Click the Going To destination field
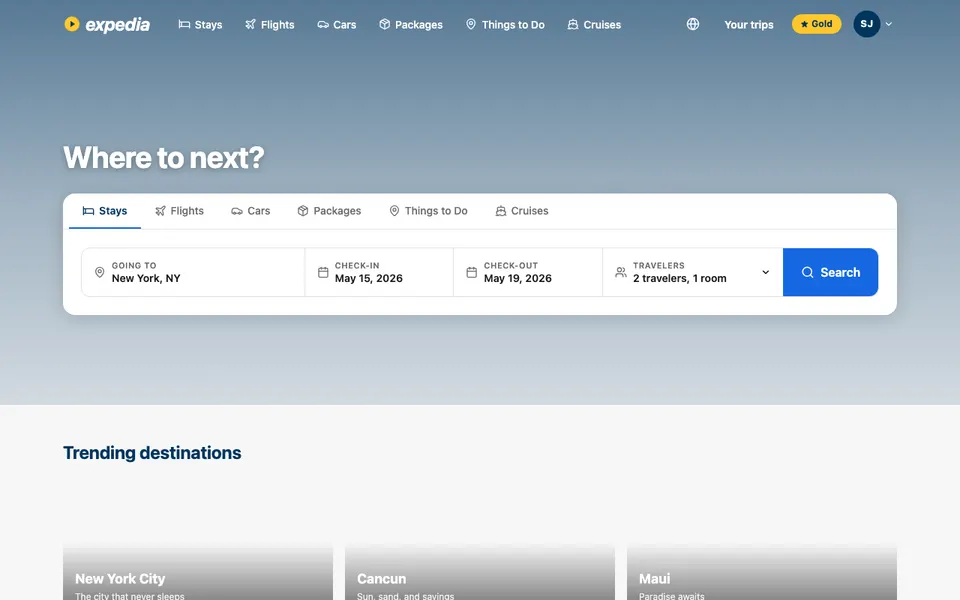 tap(193, 272)
